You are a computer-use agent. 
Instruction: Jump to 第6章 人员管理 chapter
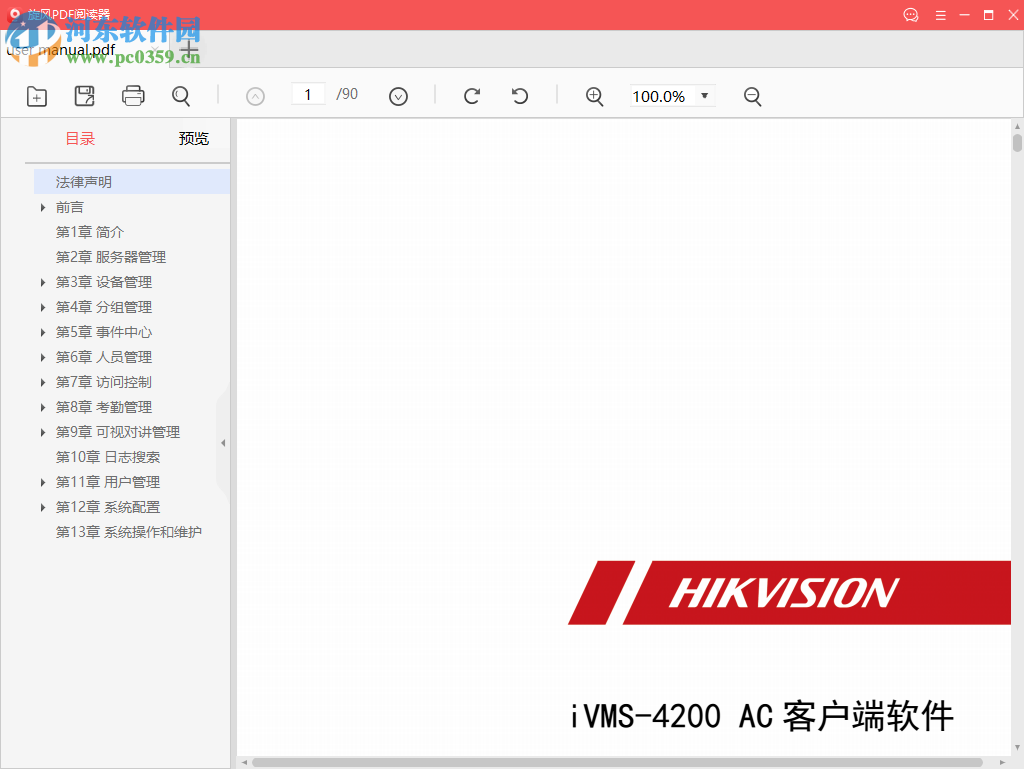pos(104,357)
